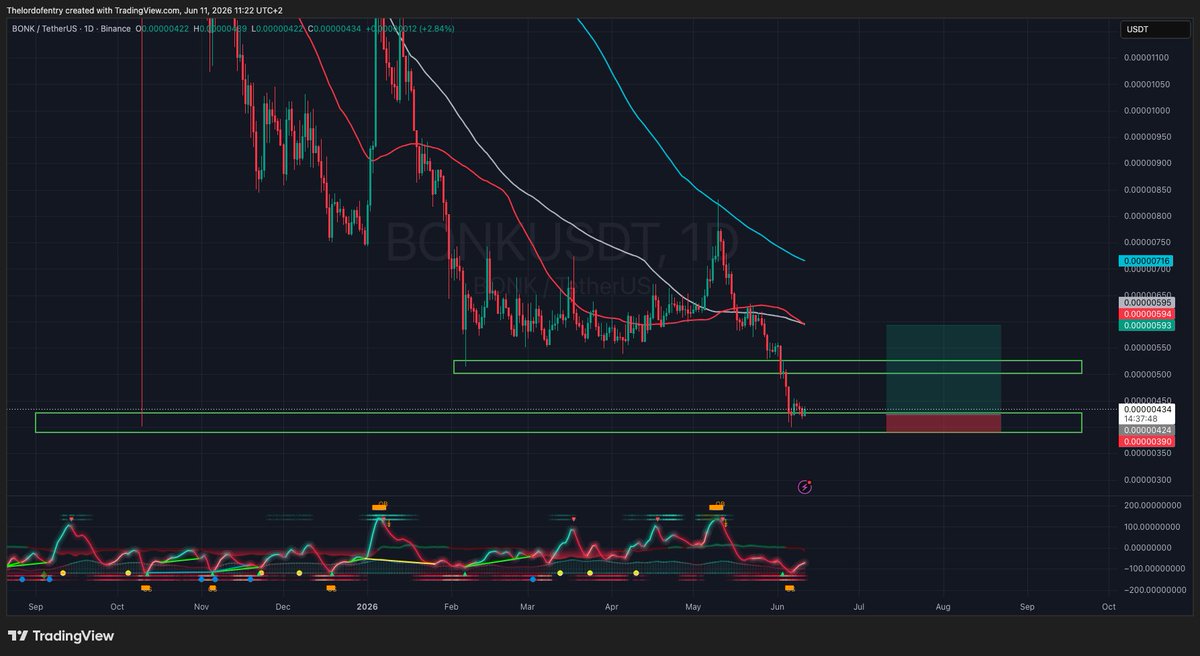Click the Mar label on time axis
Image resolution: width=1200 pixels, height=656 pixels.
pos(529,607)
